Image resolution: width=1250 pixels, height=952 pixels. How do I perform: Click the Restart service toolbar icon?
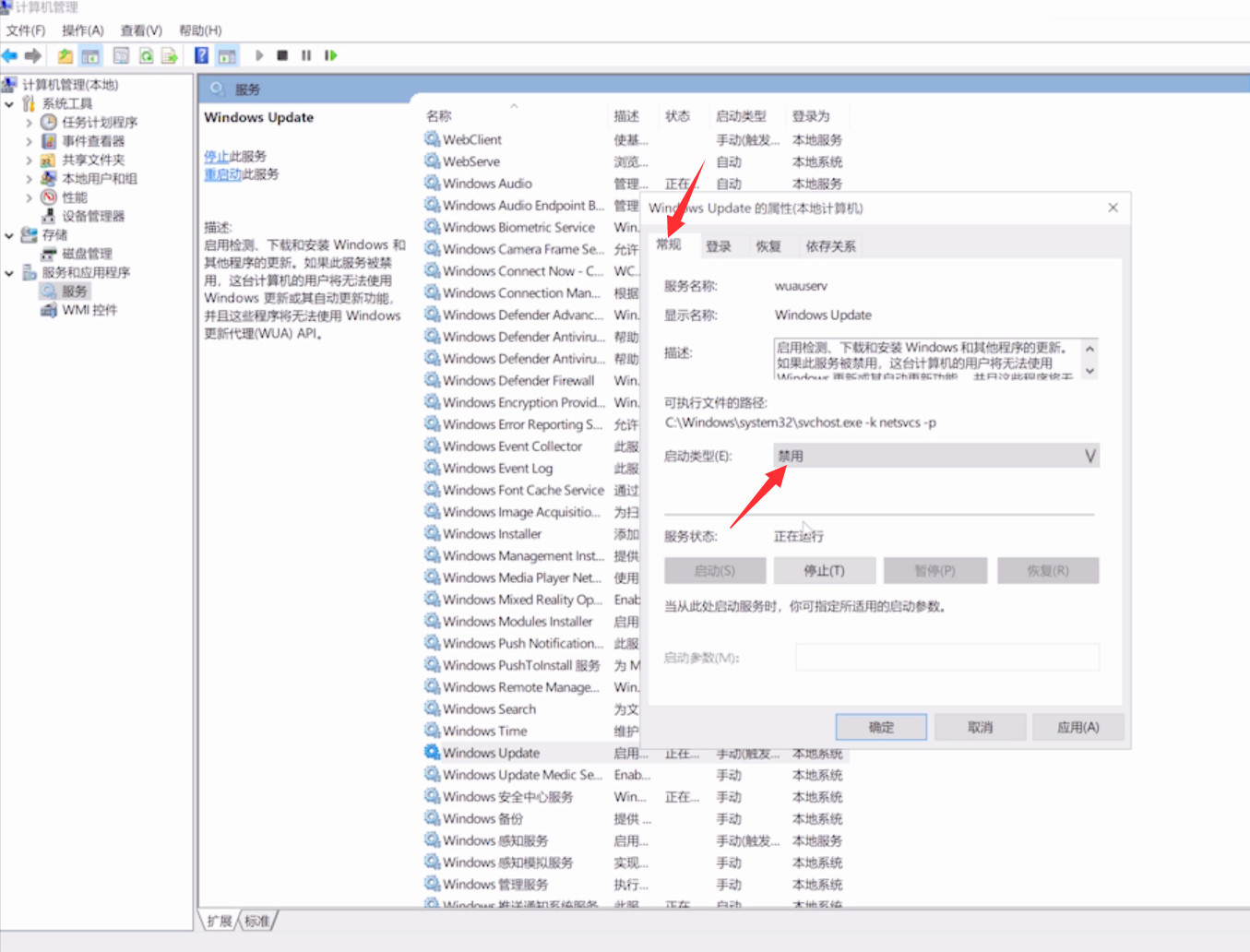[x=330, y=56]
